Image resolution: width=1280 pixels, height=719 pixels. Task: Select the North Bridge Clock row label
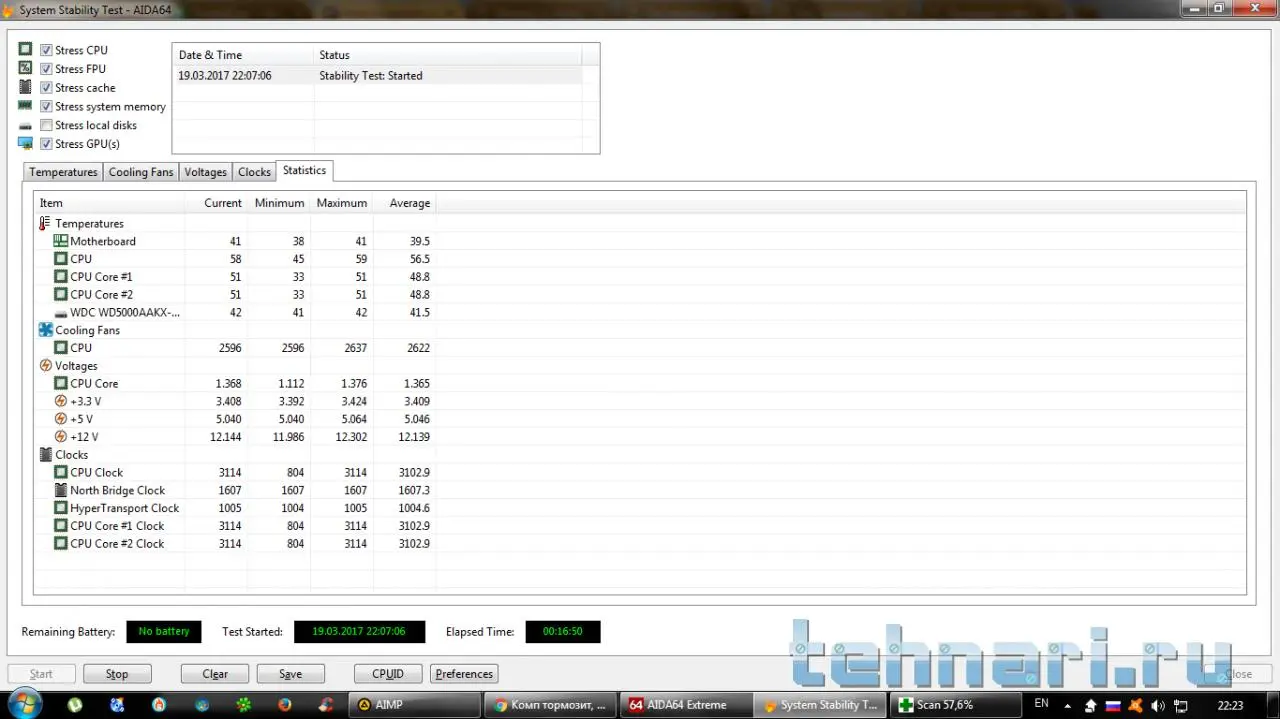pyautogui.click(x=118, y=490)
